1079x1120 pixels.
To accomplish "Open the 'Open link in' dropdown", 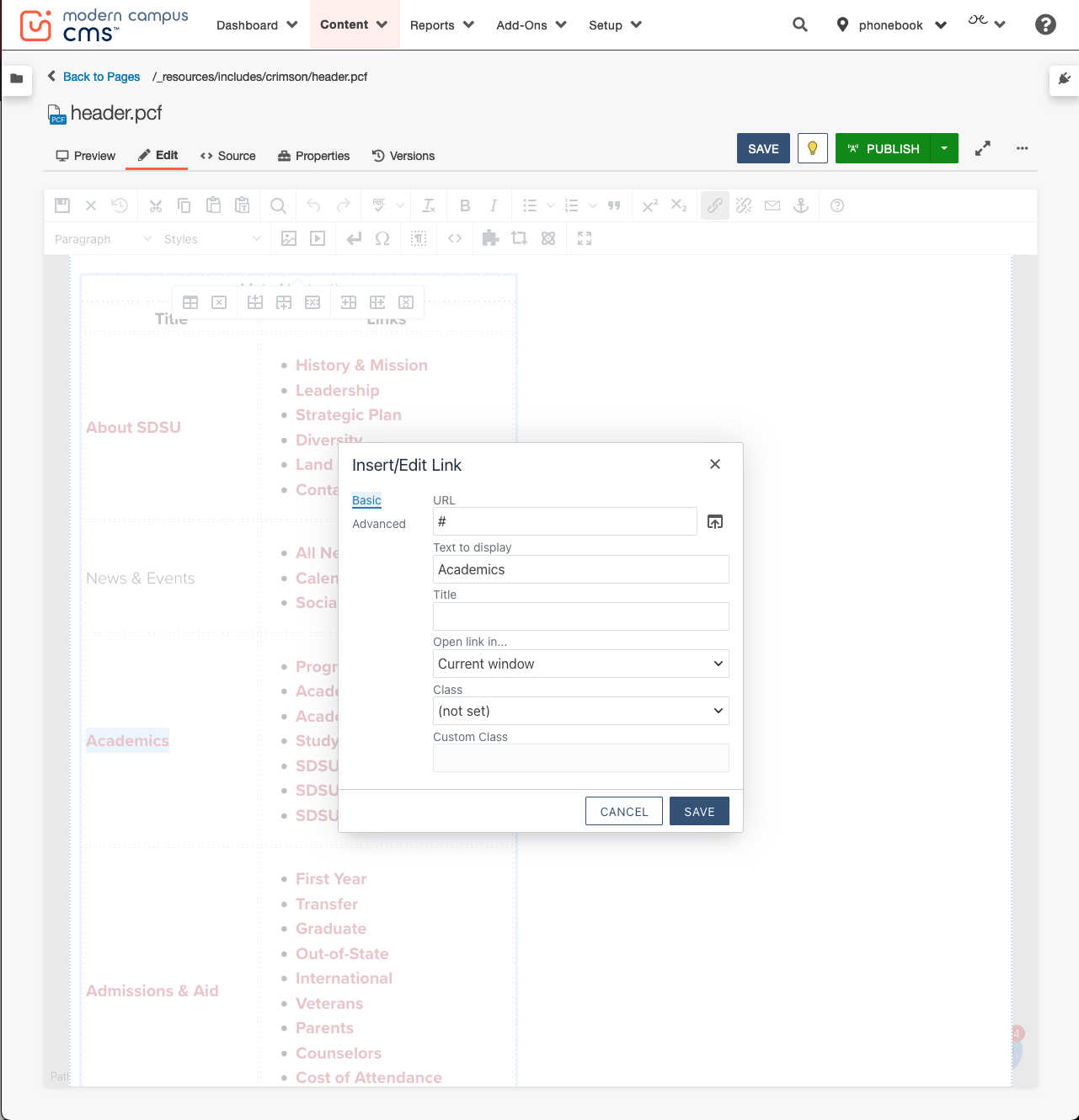I will point(581,664).
